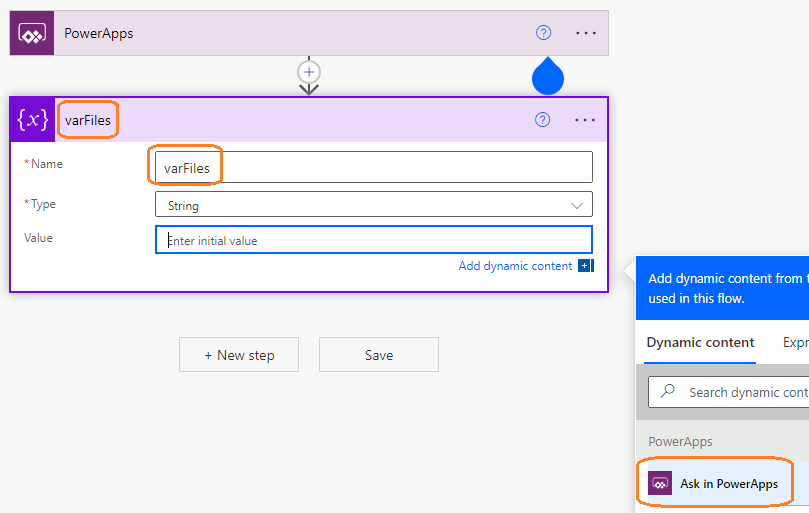Expand the Type dropdown set to String
Viewport: 809px width, 513px height.
[x=576, y=205]
